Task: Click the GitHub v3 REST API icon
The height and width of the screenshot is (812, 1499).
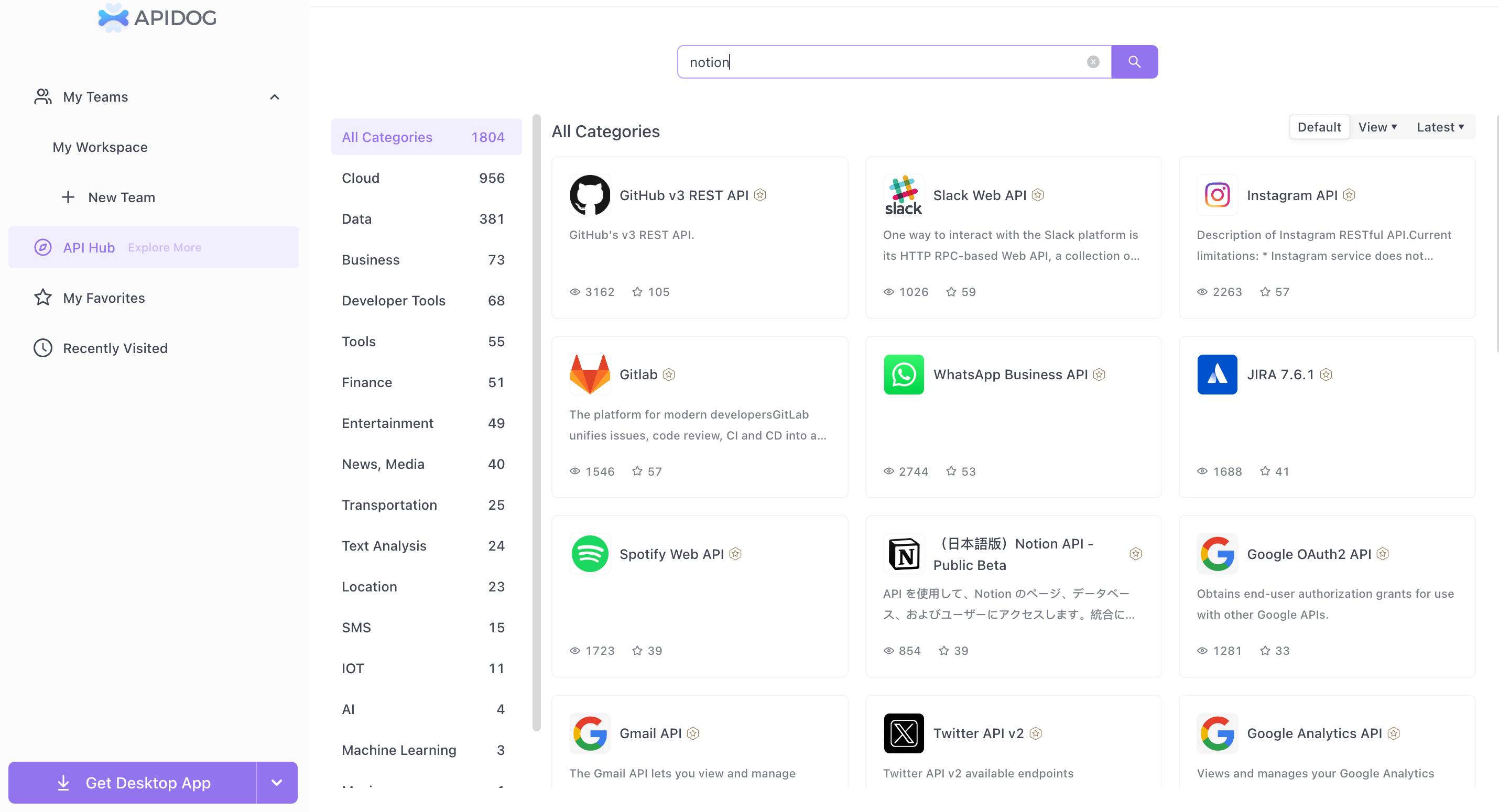Action: pos(590,194)
